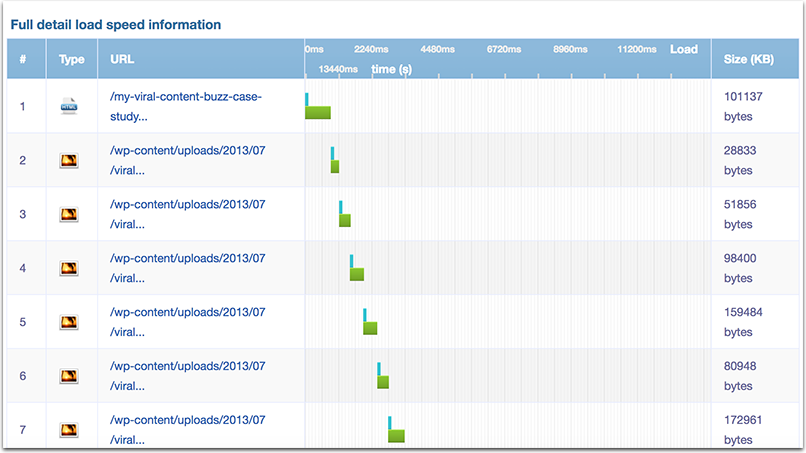Image resolution: width=806 pixels, height=453 pixels.
Task: Click the green load bar in row 2
Action: coord(335,167)
